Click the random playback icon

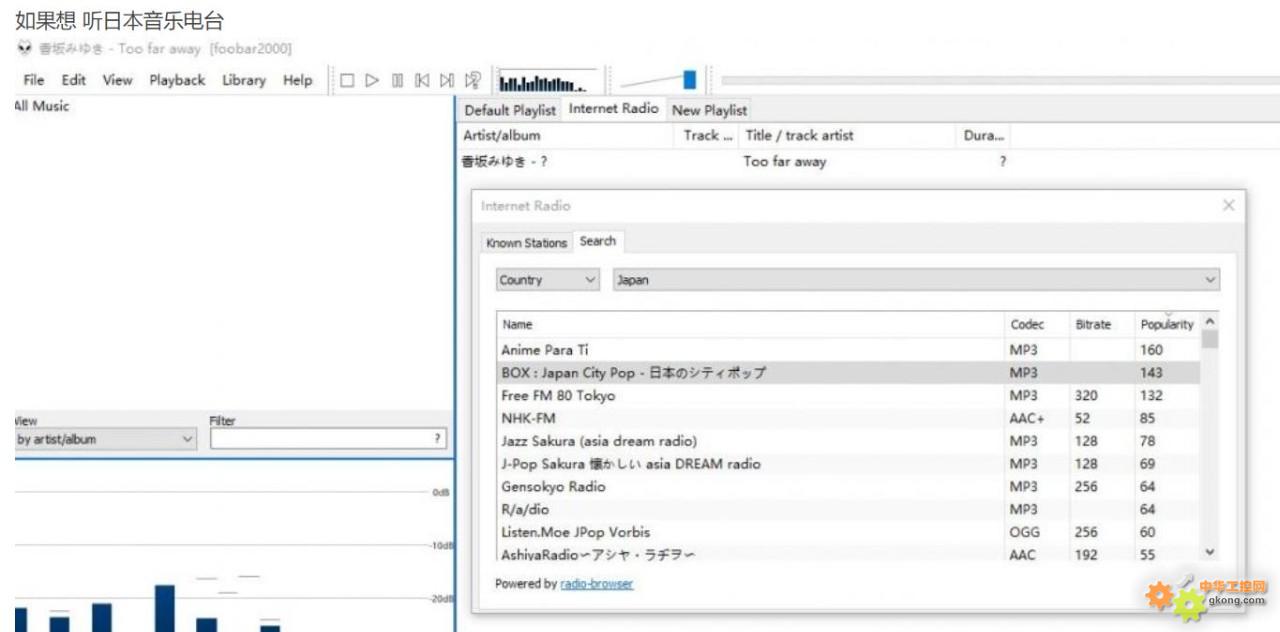pyautogui.click(x=473, y=81)
